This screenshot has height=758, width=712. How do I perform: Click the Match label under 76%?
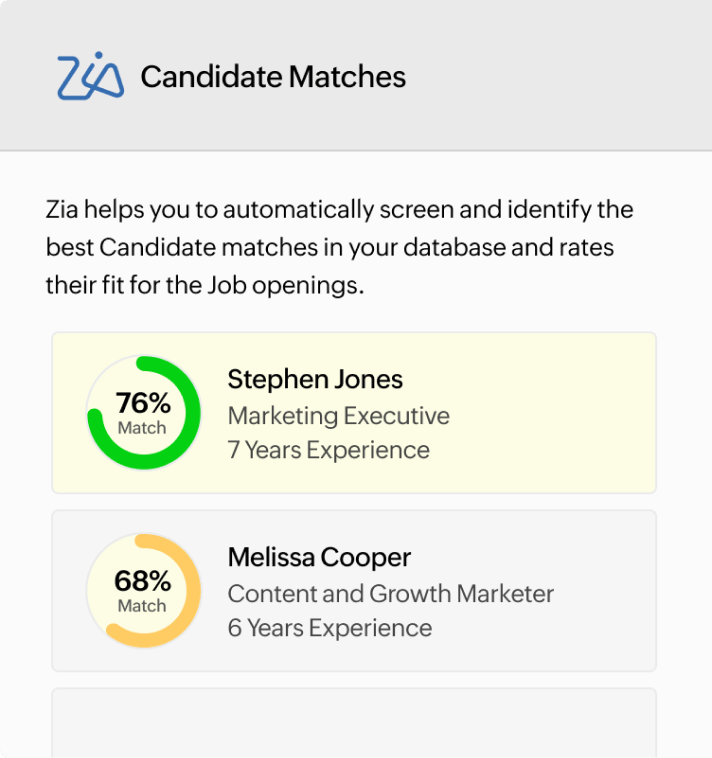(x=142, y=428)
